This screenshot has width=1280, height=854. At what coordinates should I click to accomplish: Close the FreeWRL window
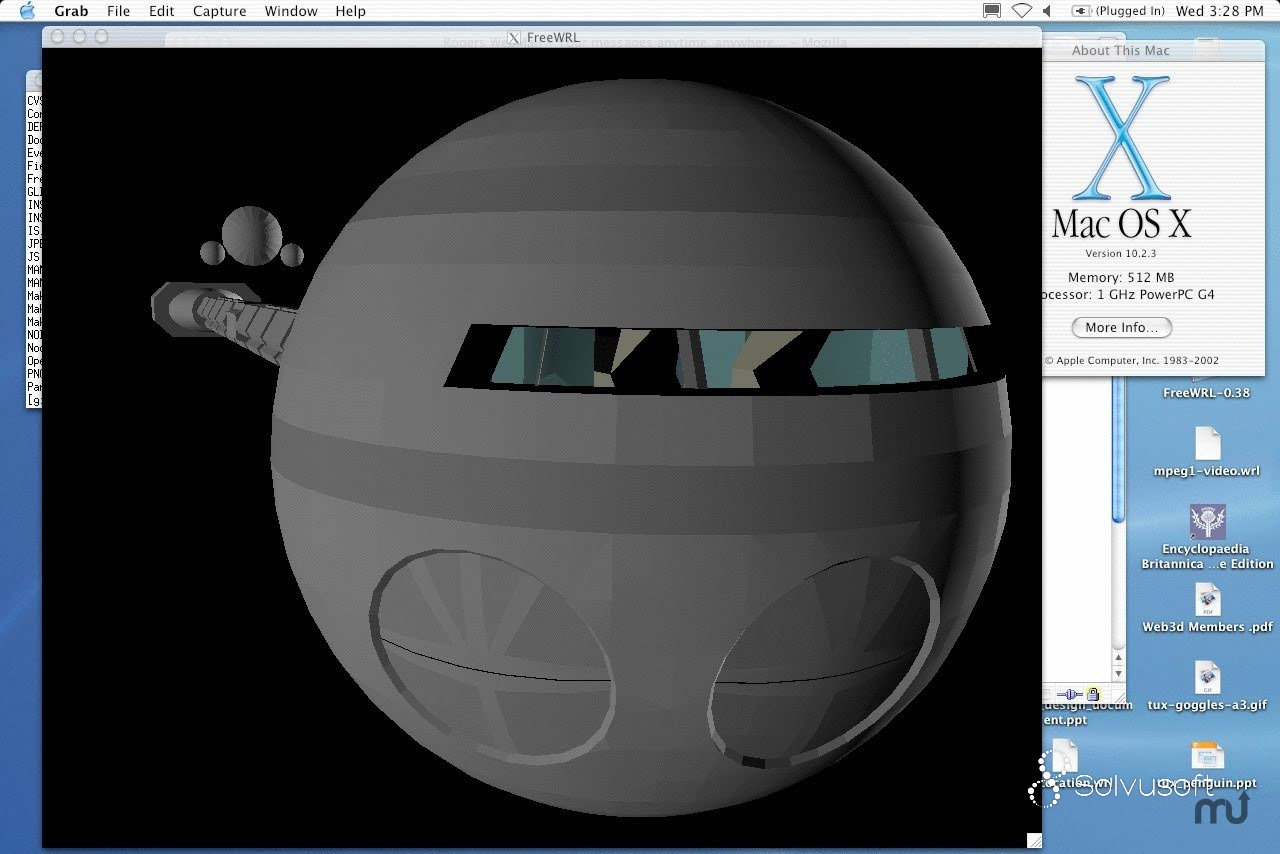[x=57, y=36]
